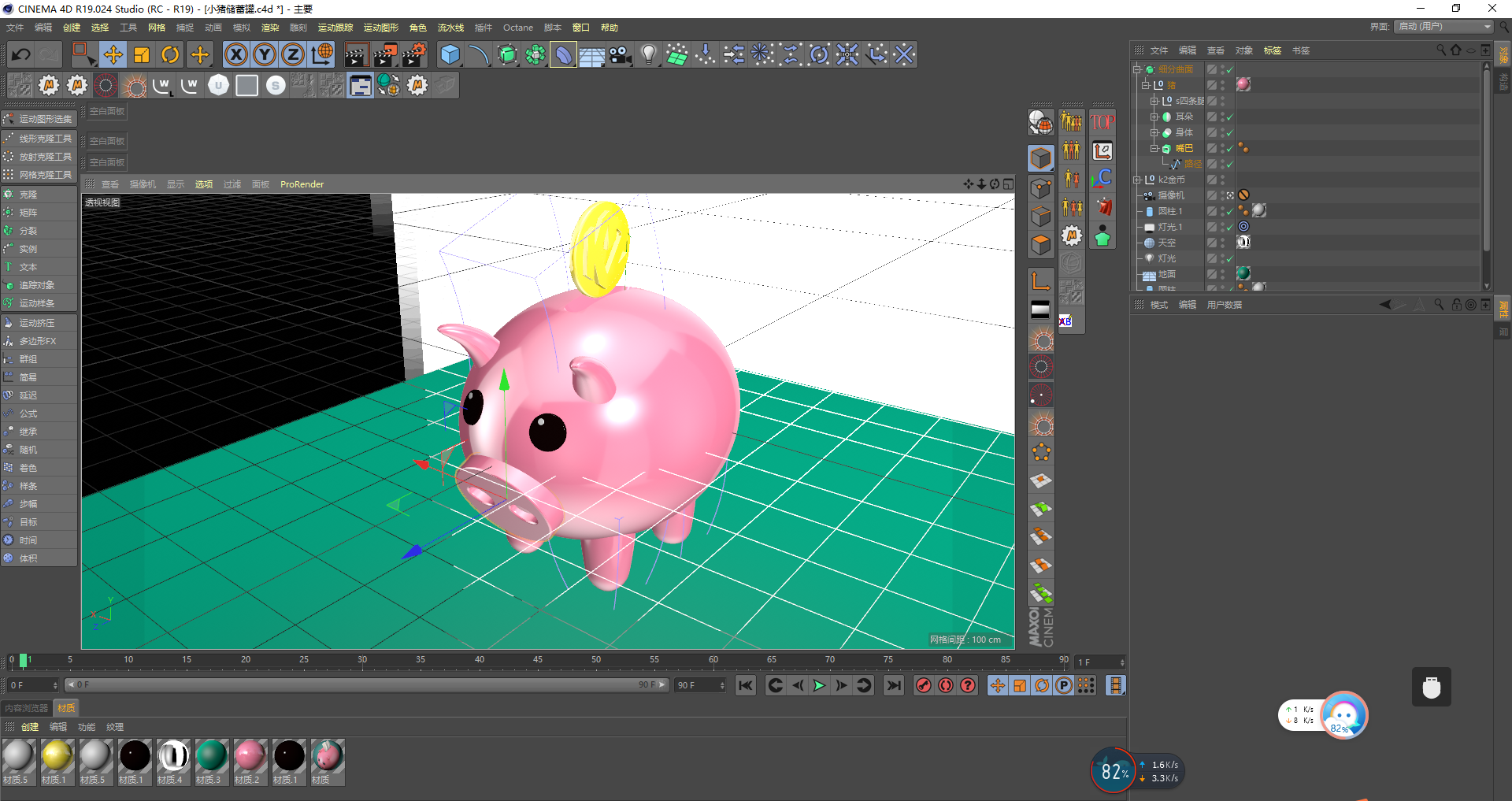Click the S circle icon
This screenshot has width=1512, height=801.
(x=276, y=85)
